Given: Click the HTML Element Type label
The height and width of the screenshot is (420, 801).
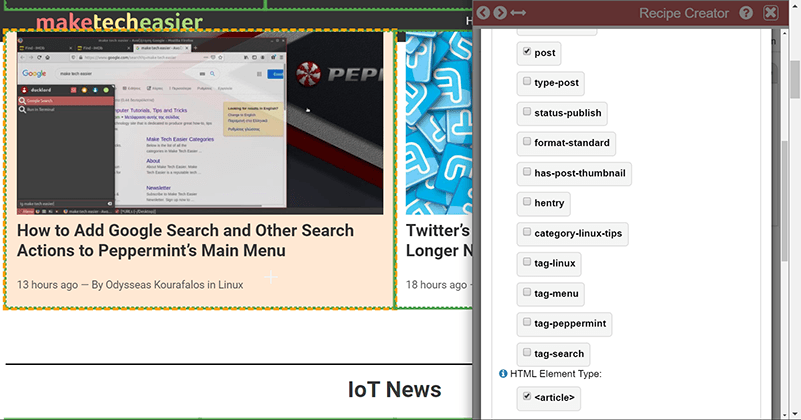Looking at the screenshot, I should [x=555, y=374].
